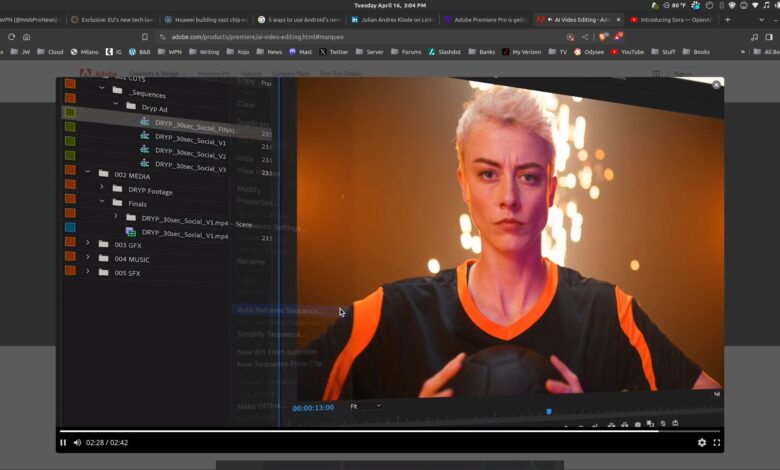Click the blue playhead marker on timeline

click(549, 411)
